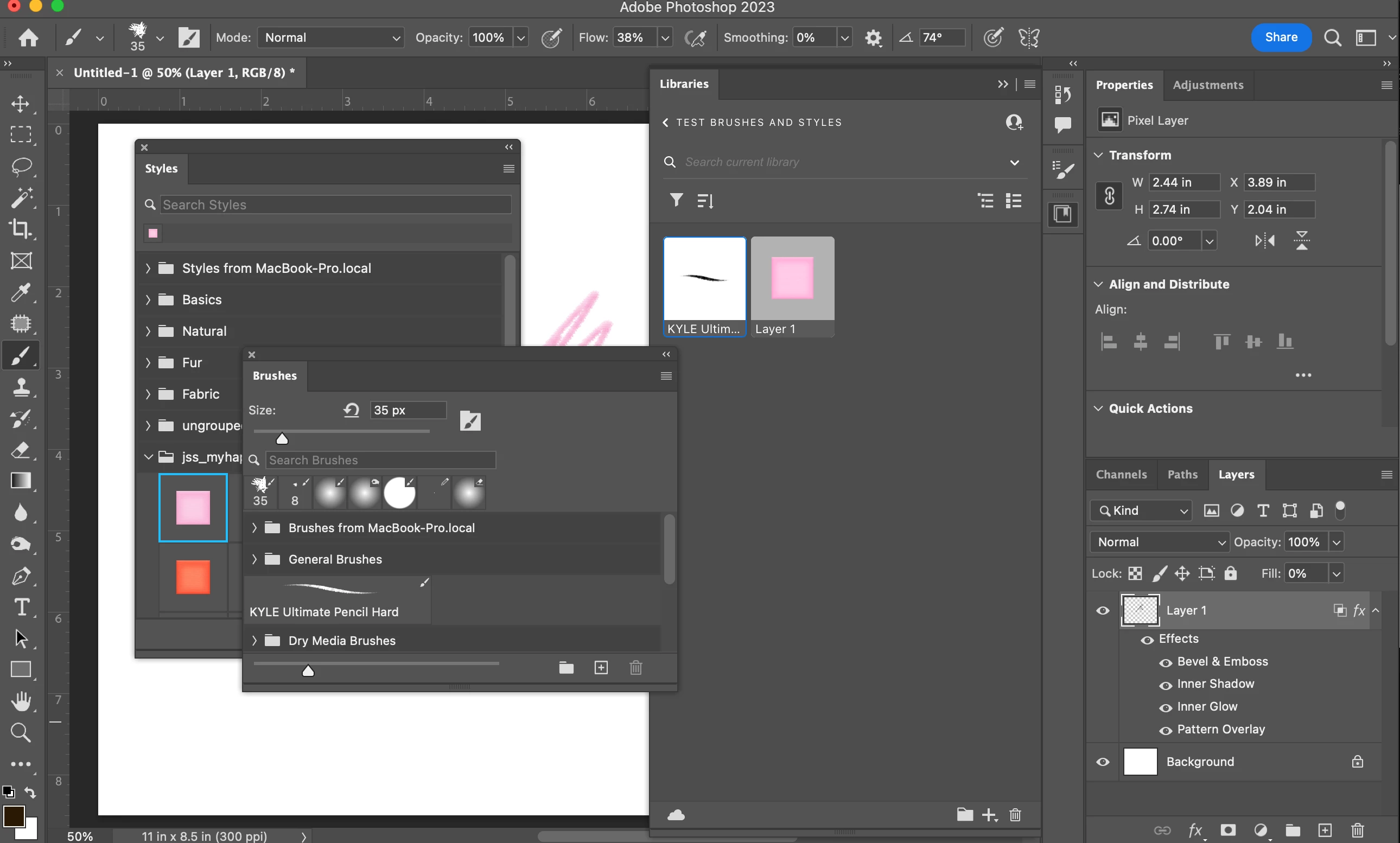The image size is (1400, 843).
Task: Click the brush Size slider handle
Action: [282, 438]
